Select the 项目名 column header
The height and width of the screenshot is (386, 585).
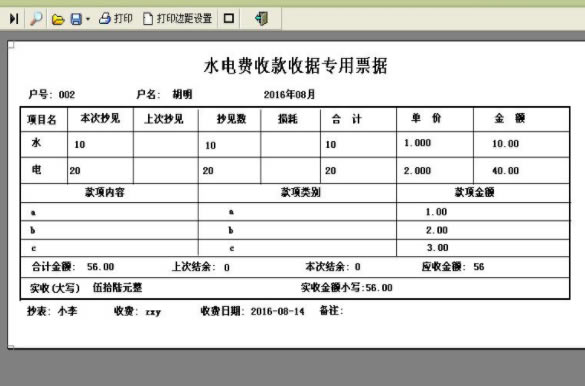pyautogui.click(x=41, y=120)
